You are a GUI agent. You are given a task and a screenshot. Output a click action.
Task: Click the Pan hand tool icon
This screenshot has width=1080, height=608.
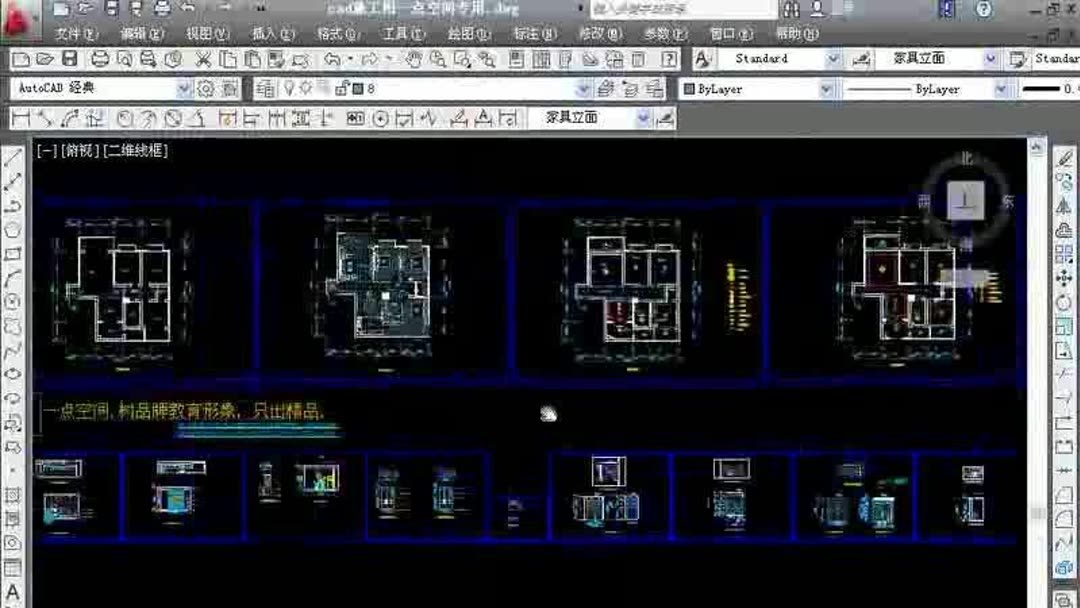412,61
